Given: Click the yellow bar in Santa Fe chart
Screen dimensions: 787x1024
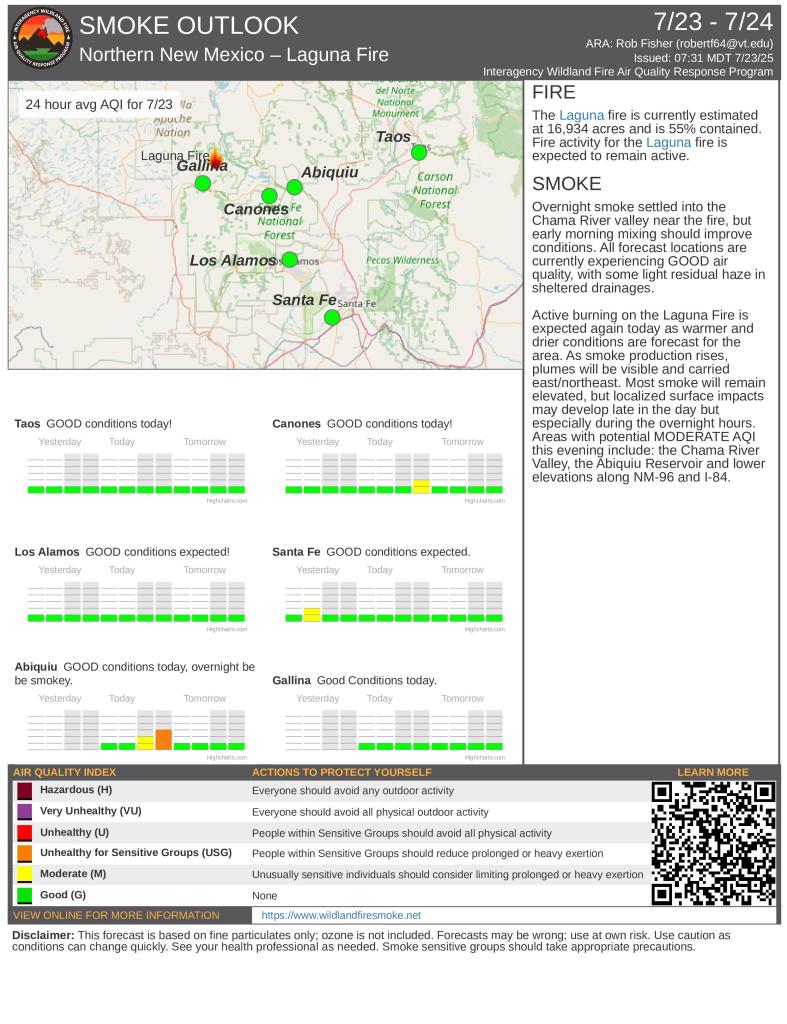Looking at the screenshot, I should click(312, 614).
